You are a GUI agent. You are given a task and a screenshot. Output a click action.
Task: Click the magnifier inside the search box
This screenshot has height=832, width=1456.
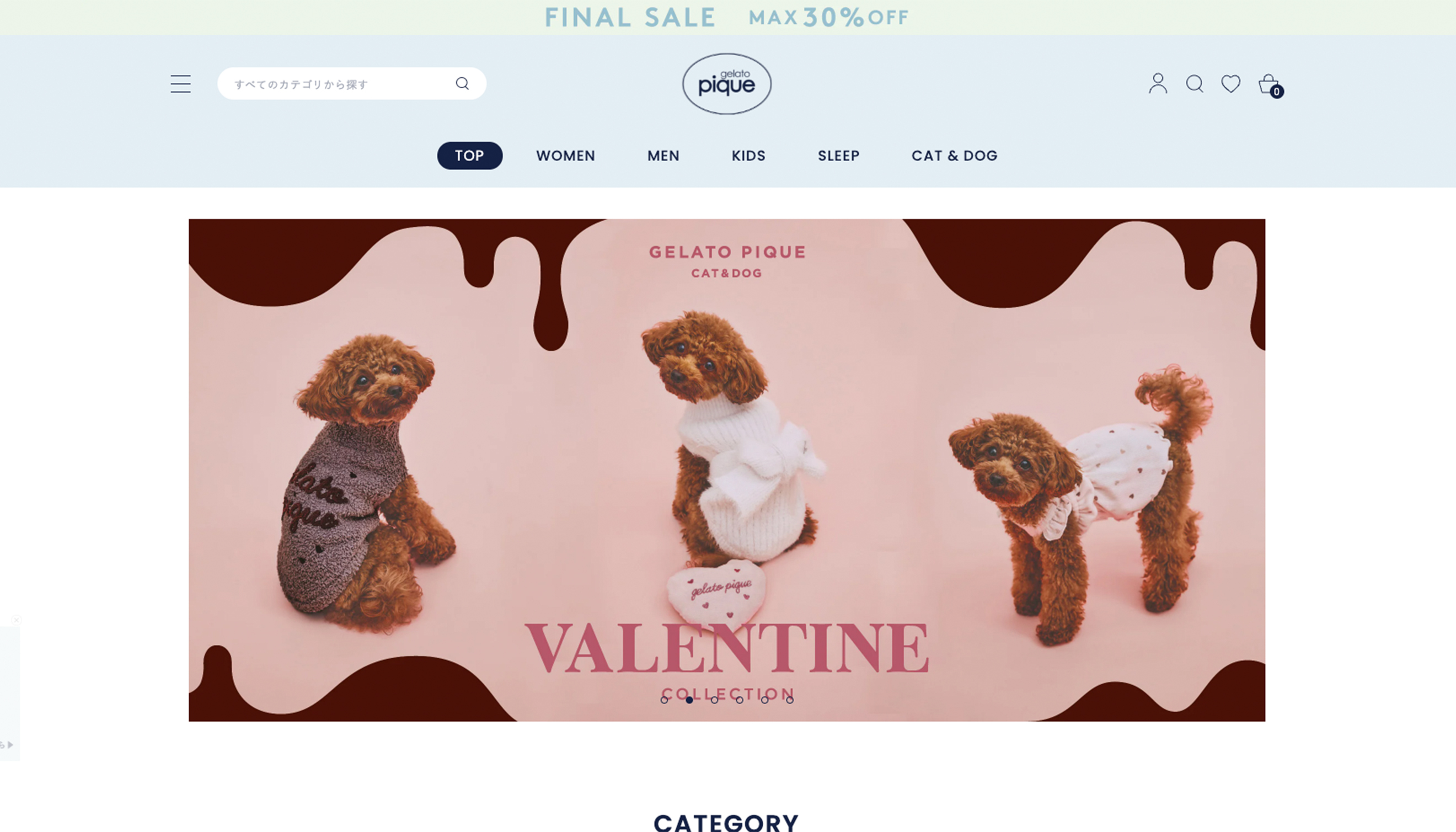[462, 84]
